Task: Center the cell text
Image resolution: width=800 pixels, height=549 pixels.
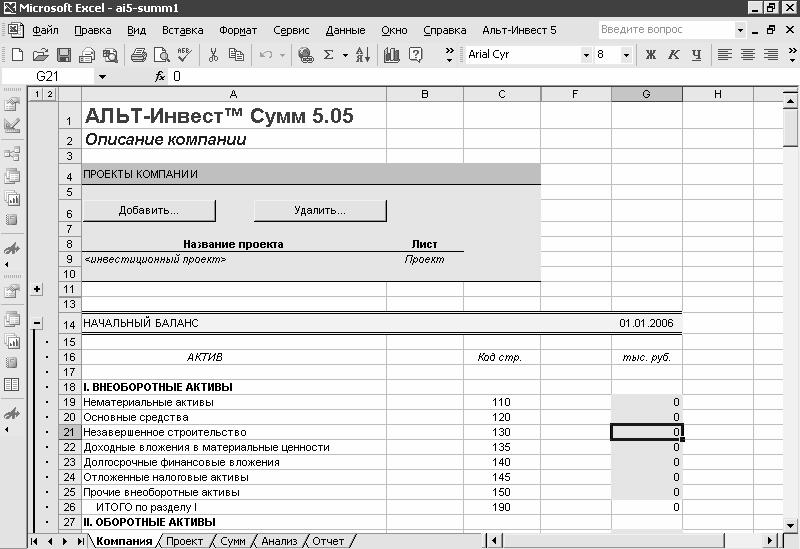Action: click(747, 55)
